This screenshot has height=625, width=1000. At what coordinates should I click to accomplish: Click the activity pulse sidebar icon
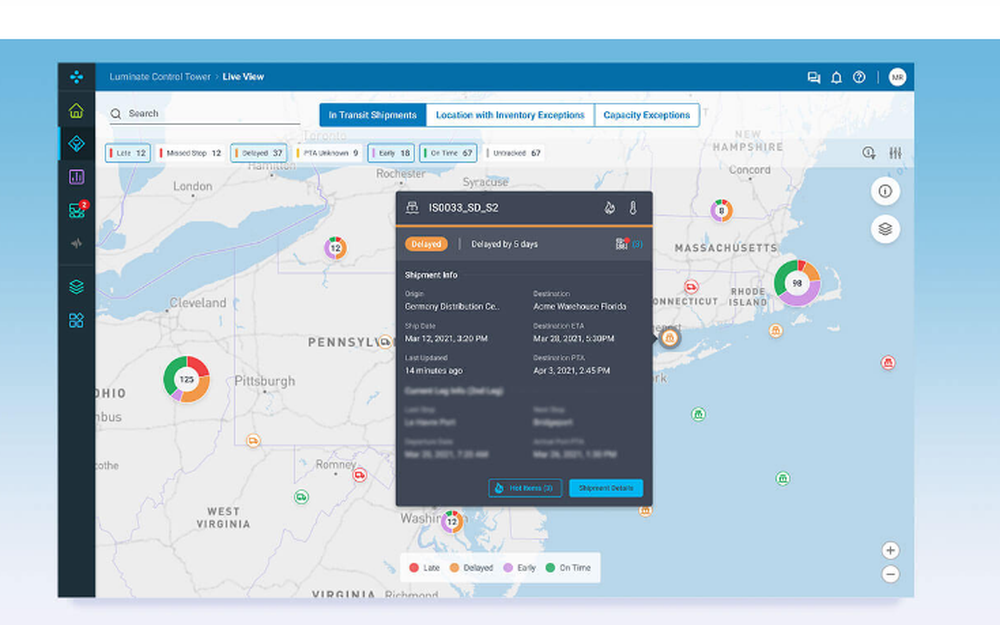click(x=76, y=243)
